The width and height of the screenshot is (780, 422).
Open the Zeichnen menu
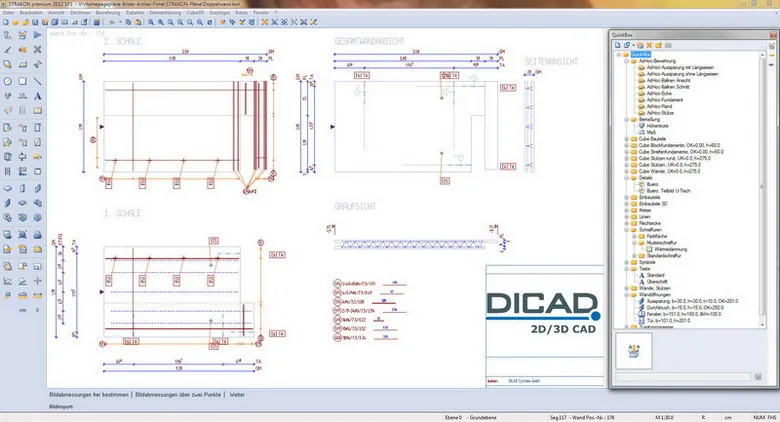(80, 12)
